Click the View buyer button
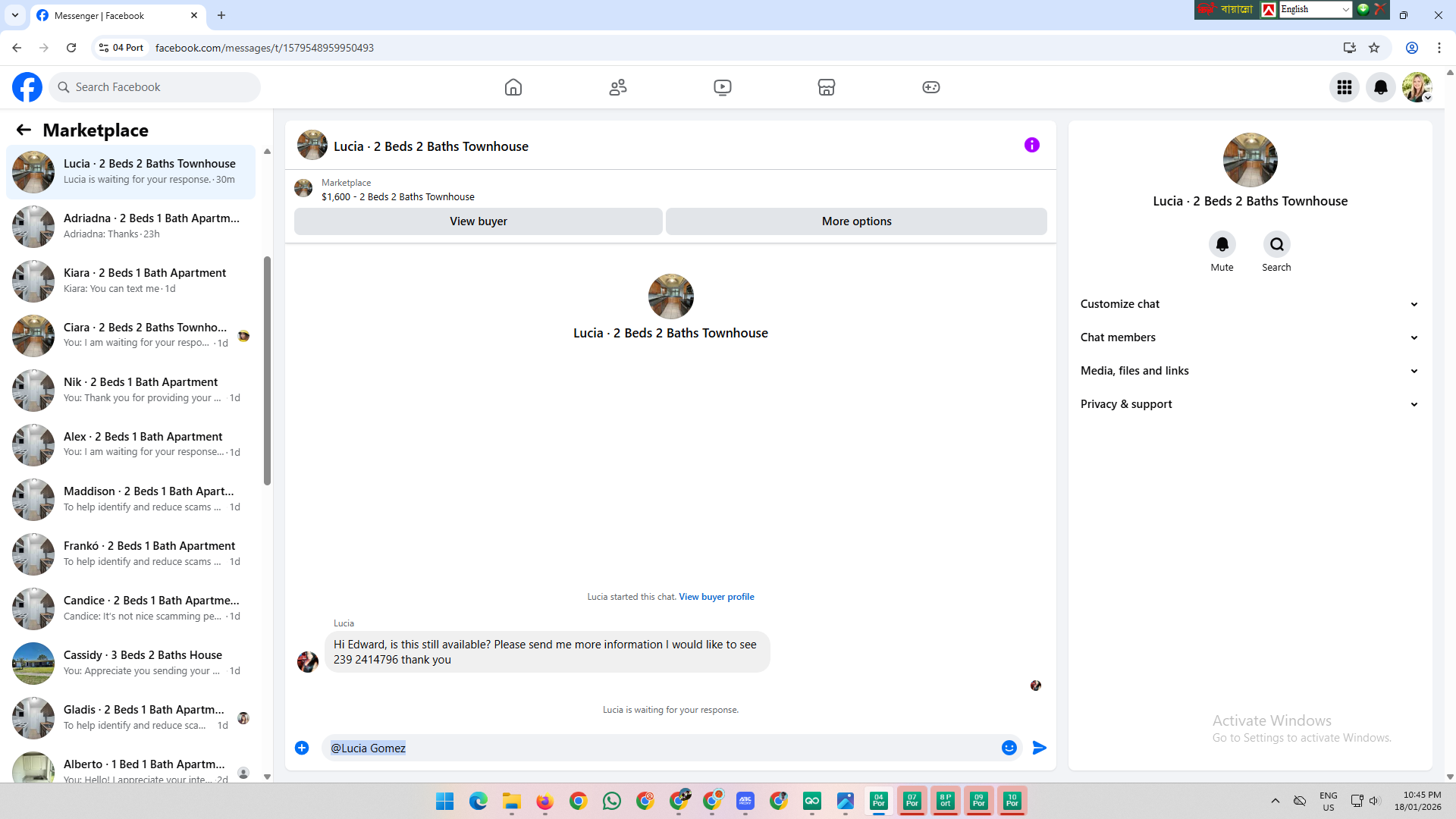1456x819 pixels. click(x=478, y=221)
